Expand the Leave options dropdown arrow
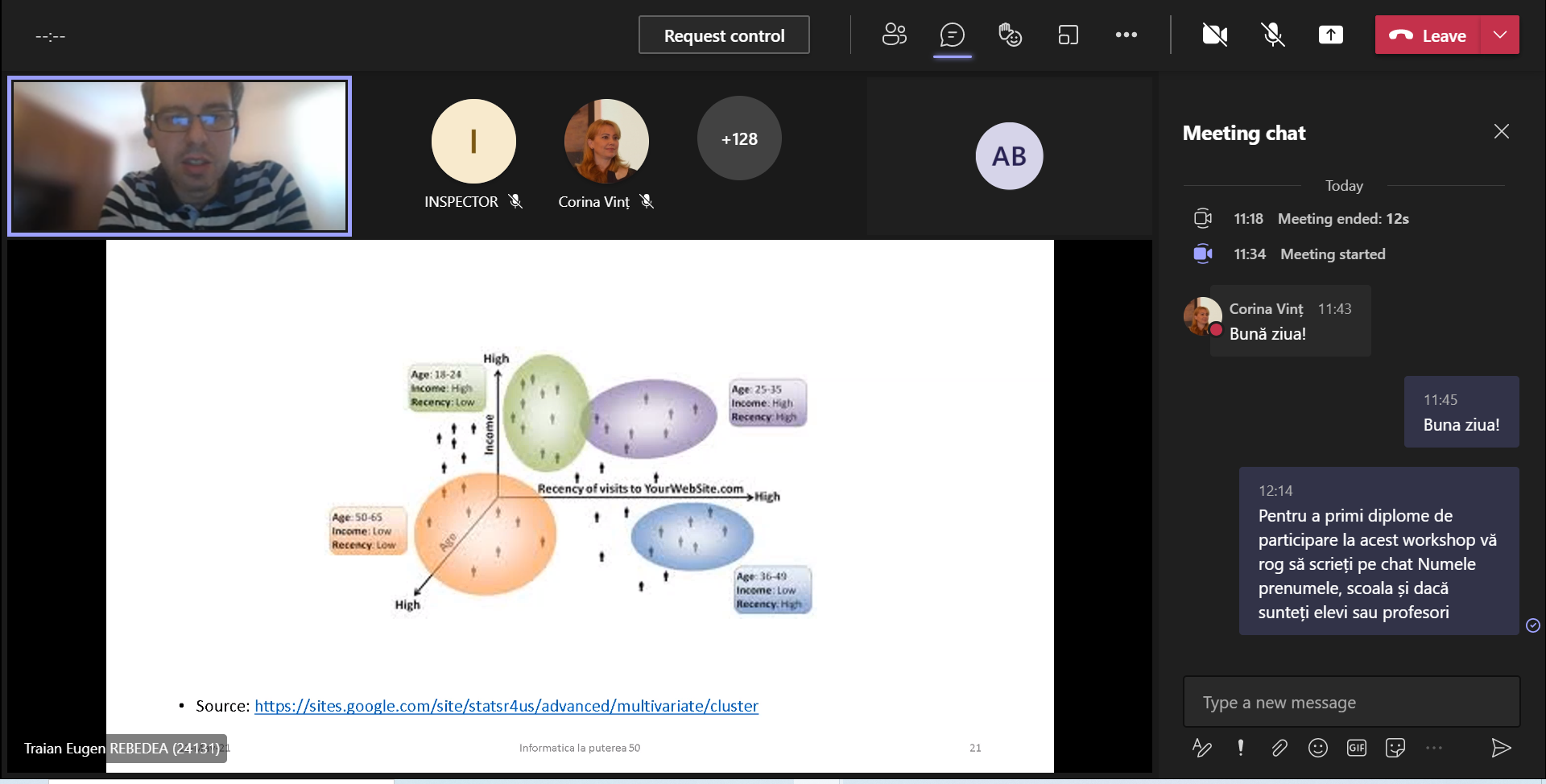Viewport: 1546px width, 784px height. pyautogui.click(x=1499, y=35)
